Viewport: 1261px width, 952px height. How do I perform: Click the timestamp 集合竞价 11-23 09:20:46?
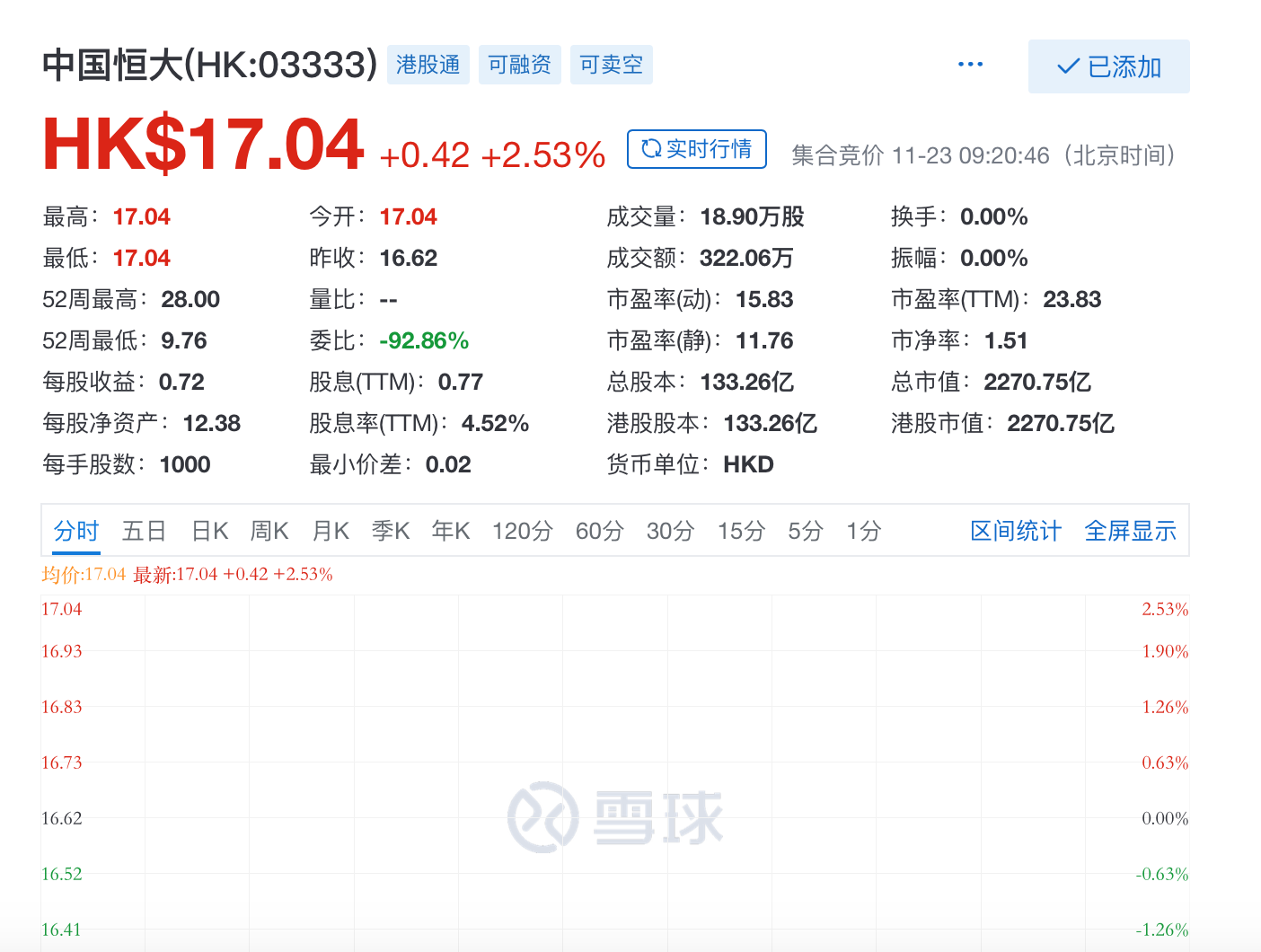tap(921, 155)
